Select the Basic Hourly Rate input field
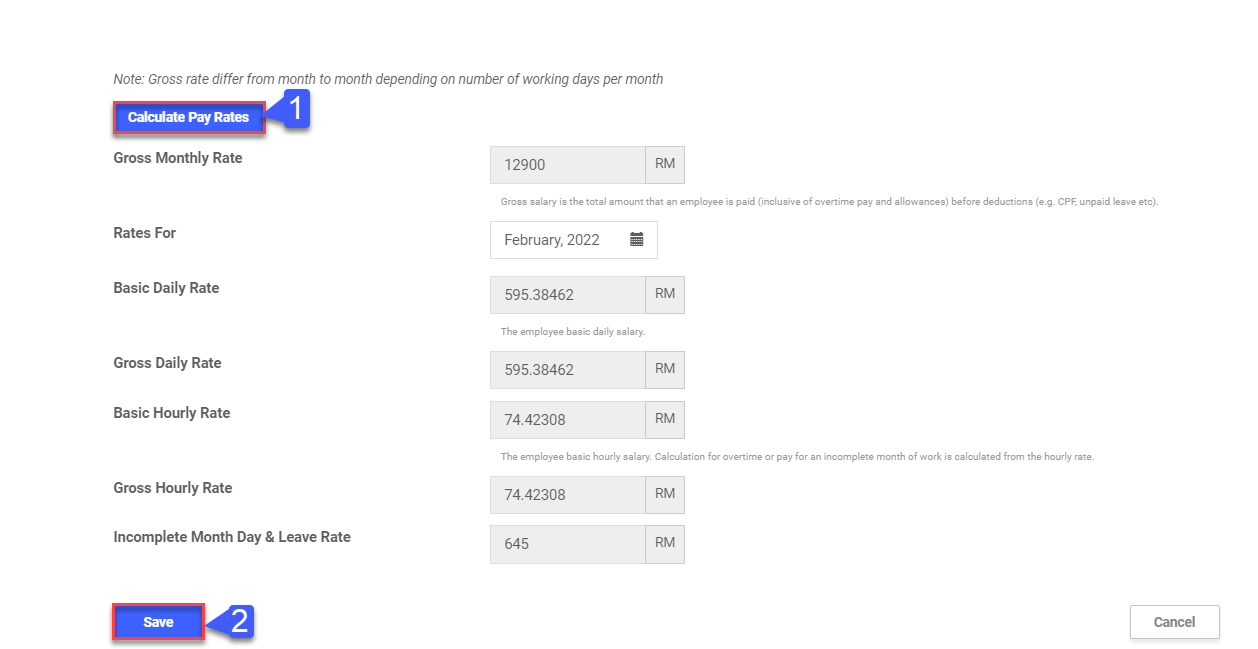The height and width of the screenshot is (649, 1258). click(567, 420)
